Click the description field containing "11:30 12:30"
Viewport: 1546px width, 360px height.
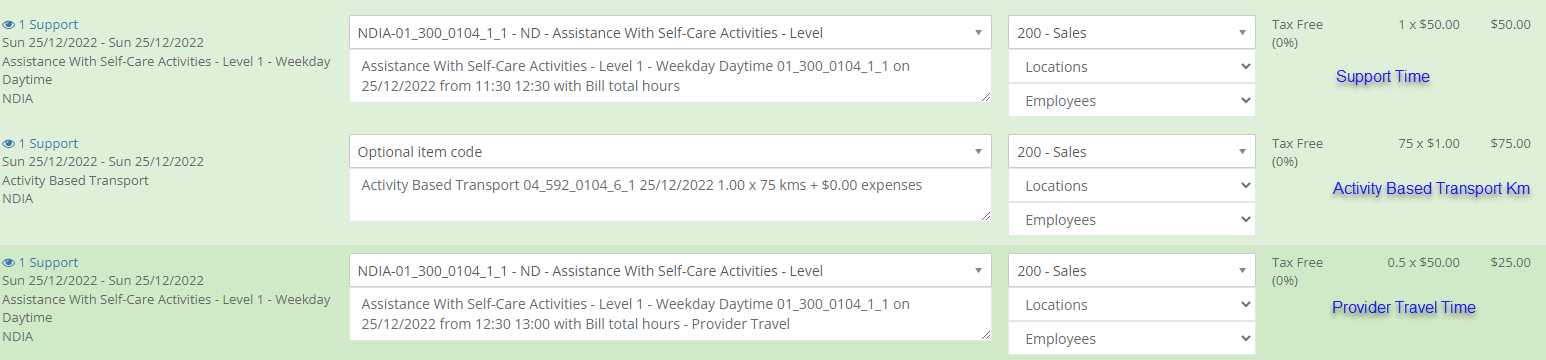coord(670,77)
